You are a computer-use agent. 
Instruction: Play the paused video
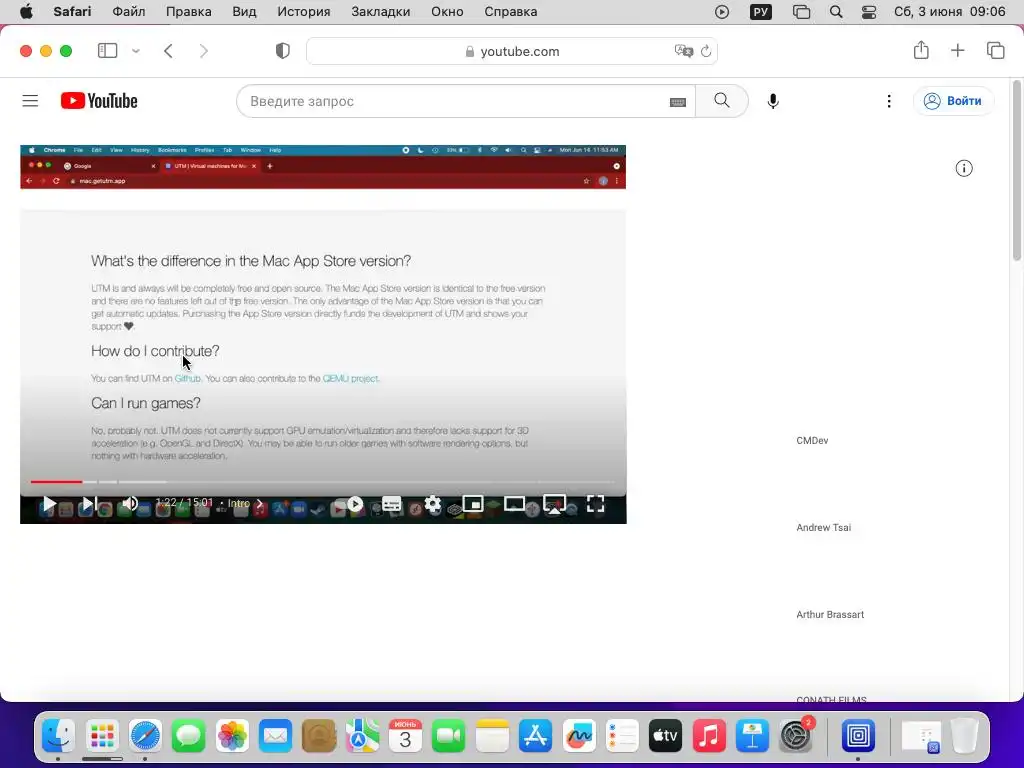tap(49, 504)
